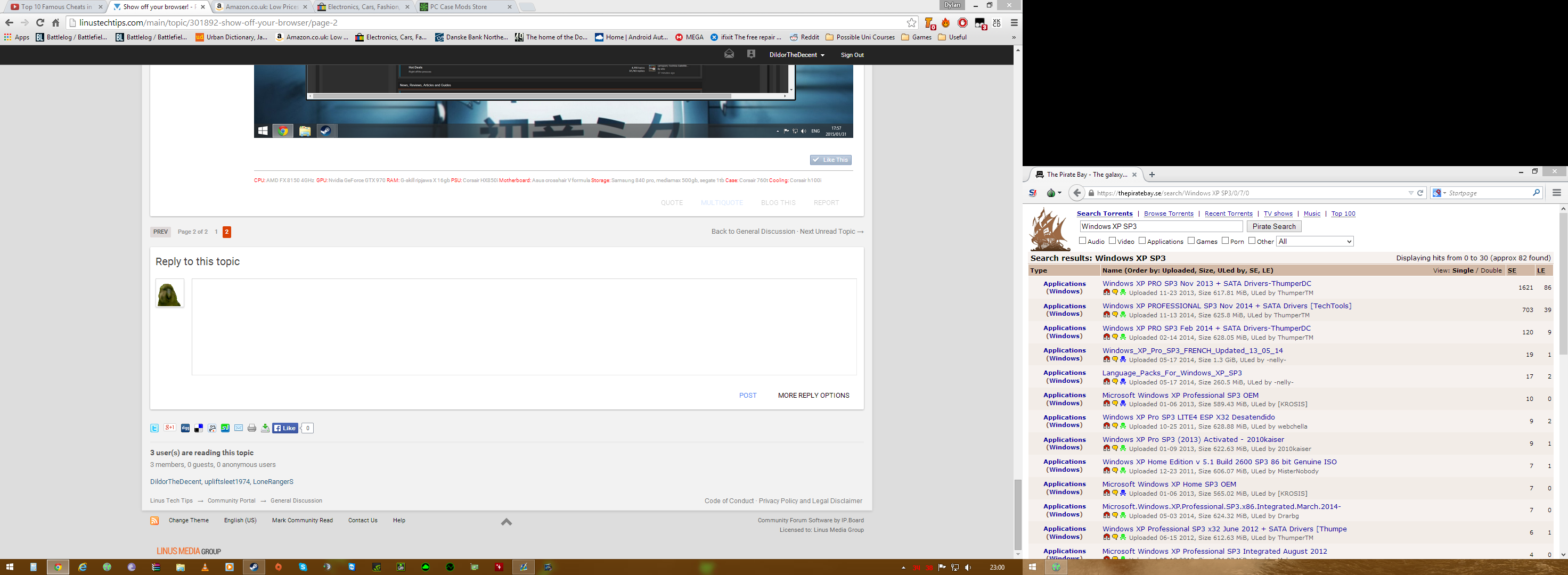
Task: Tick the Applications checkbox
Action: 1142,241
